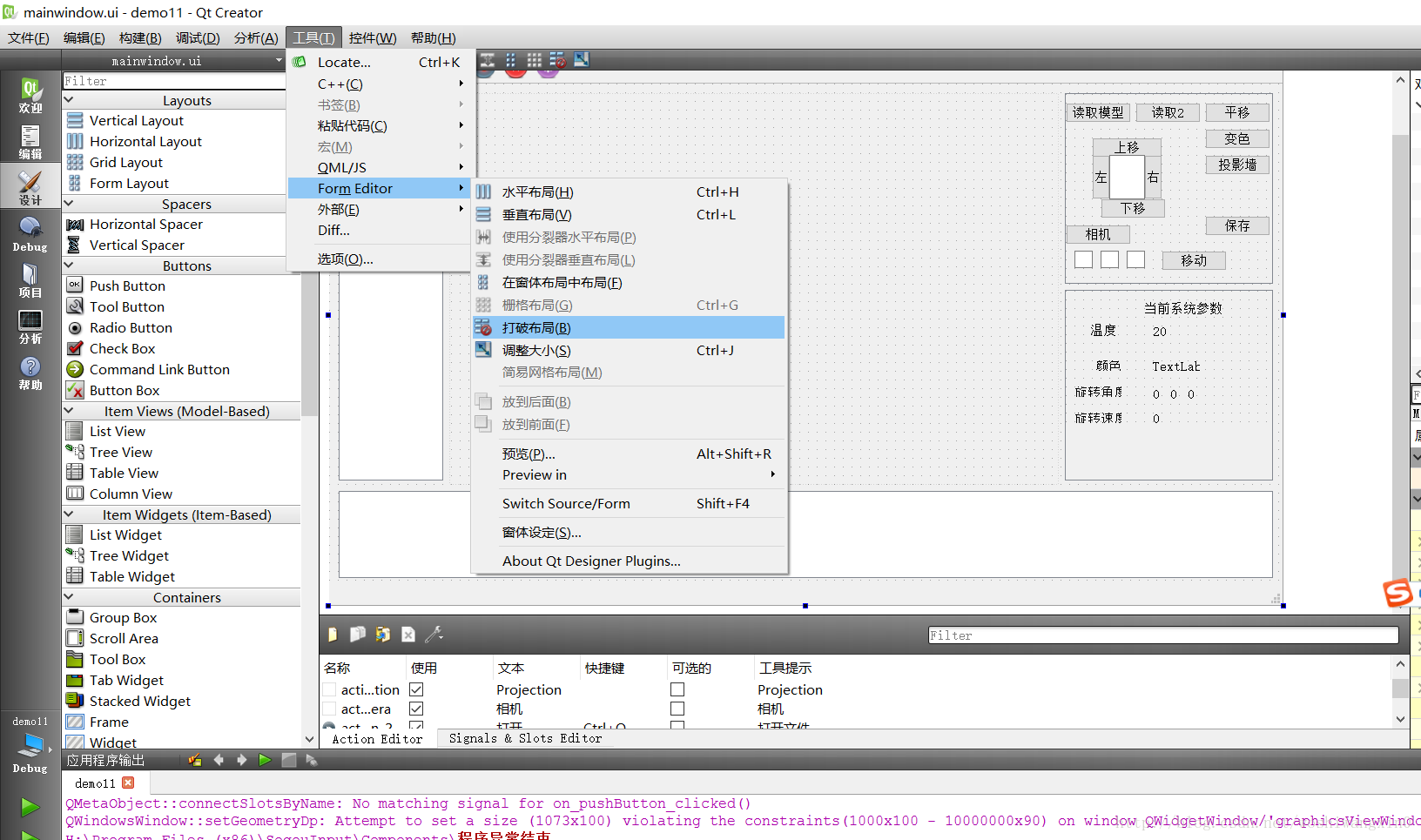Click widget box Filter input field
Image resolution: width=1421 pixels, height=840 pixels.
tap(174, 81)
